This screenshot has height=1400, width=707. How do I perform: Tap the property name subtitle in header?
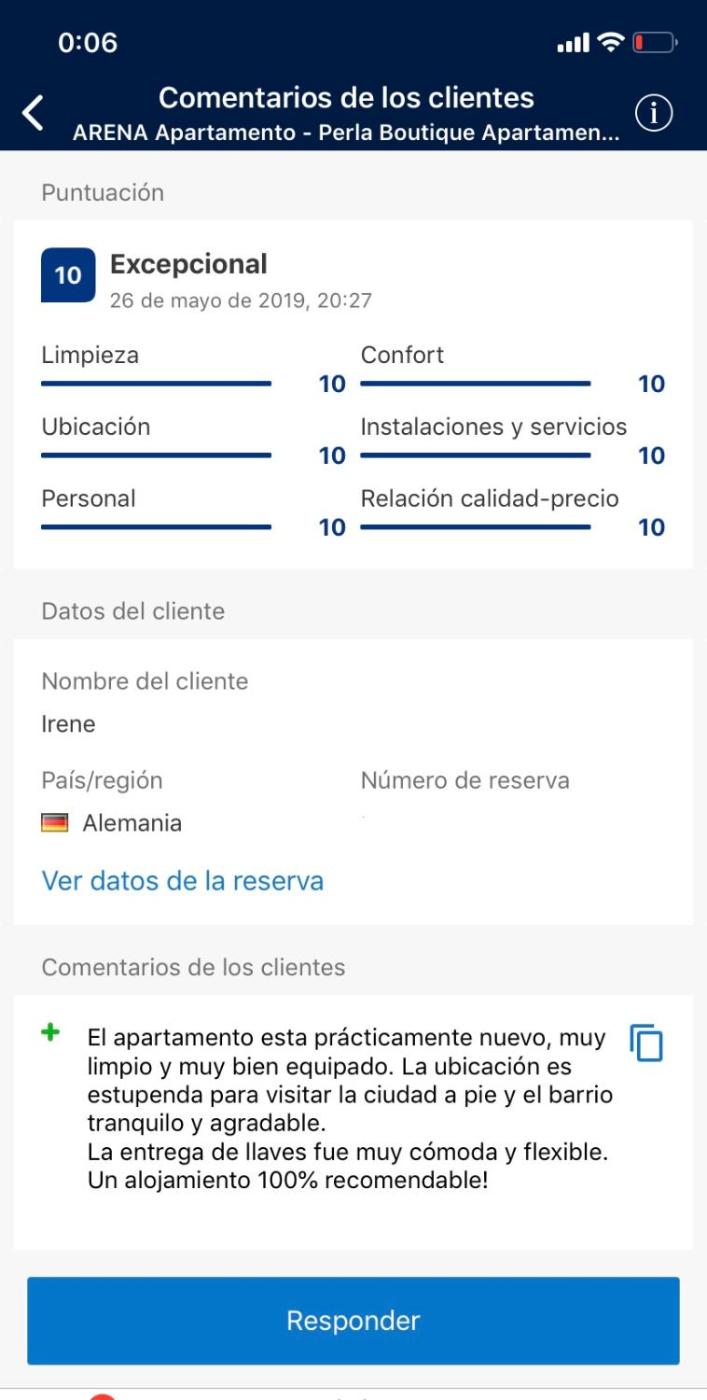coord(346,133)
